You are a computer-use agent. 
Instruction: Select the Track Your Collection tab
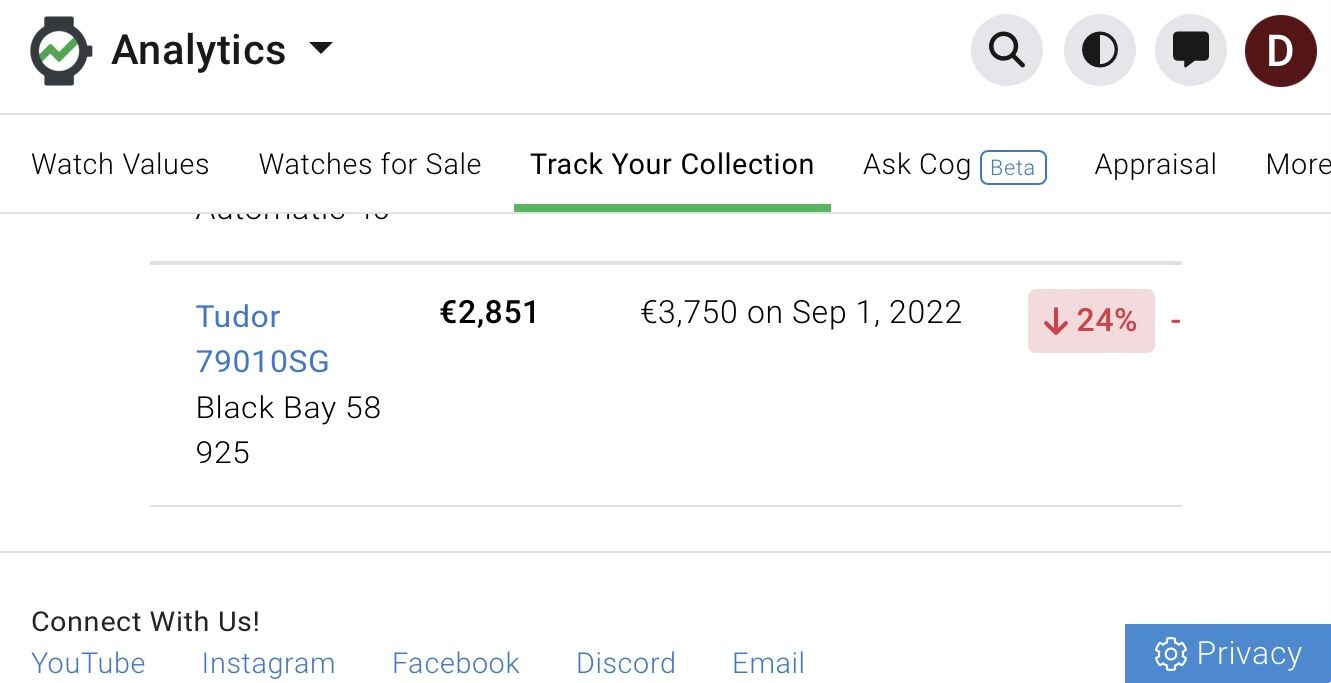(x=672, y=164)
